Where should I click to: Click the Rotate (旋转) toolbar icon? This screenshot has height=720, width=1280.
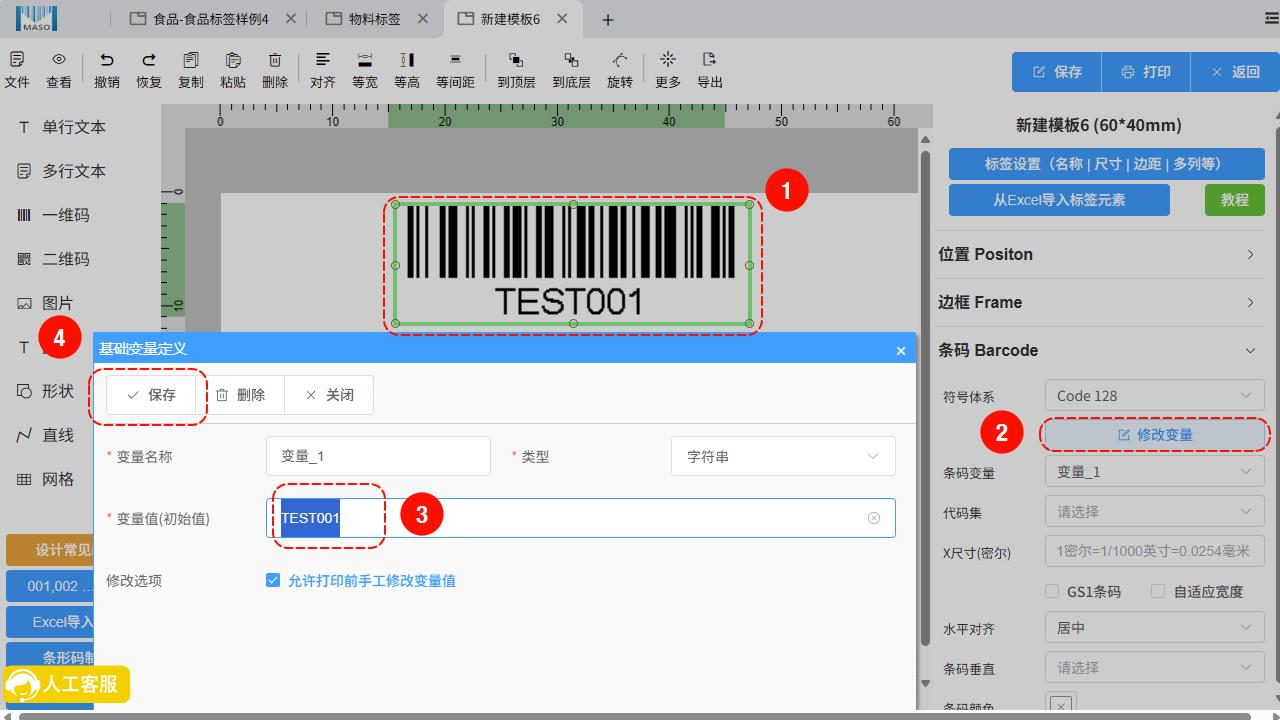point(619,69)
